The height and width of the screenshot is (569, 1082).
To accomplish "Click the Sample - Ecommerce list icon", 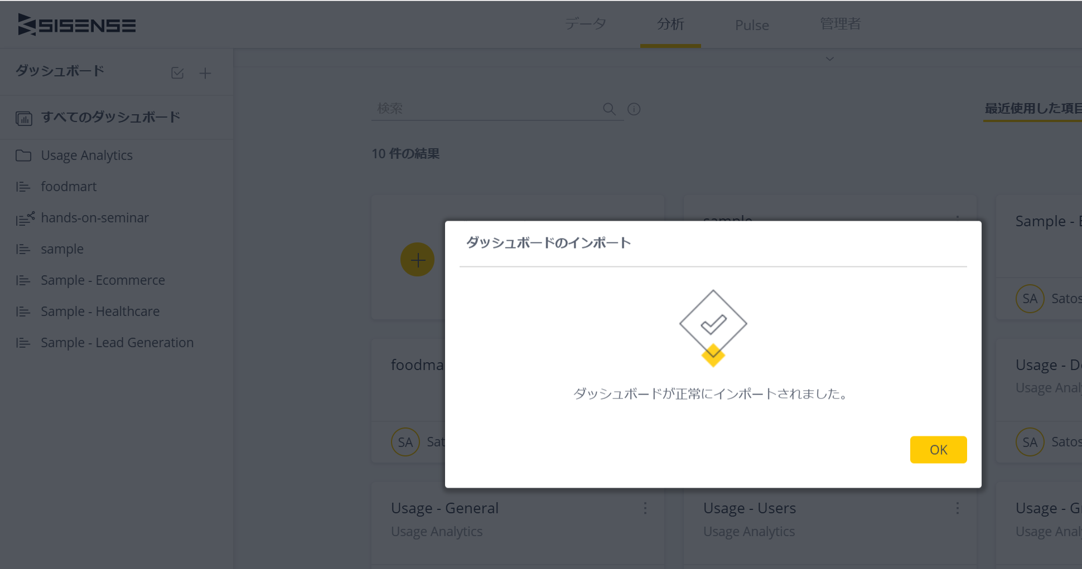I will tap(23, 281).
